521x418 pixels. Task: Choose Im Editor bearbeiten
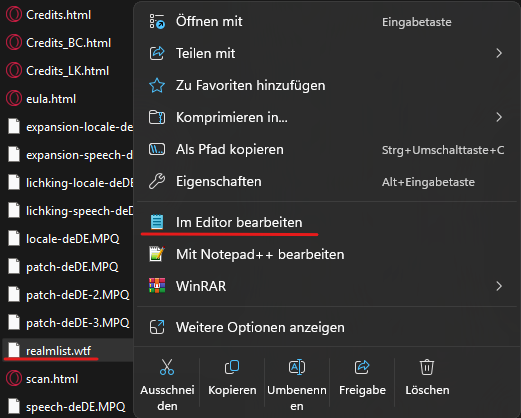point(327,222)
